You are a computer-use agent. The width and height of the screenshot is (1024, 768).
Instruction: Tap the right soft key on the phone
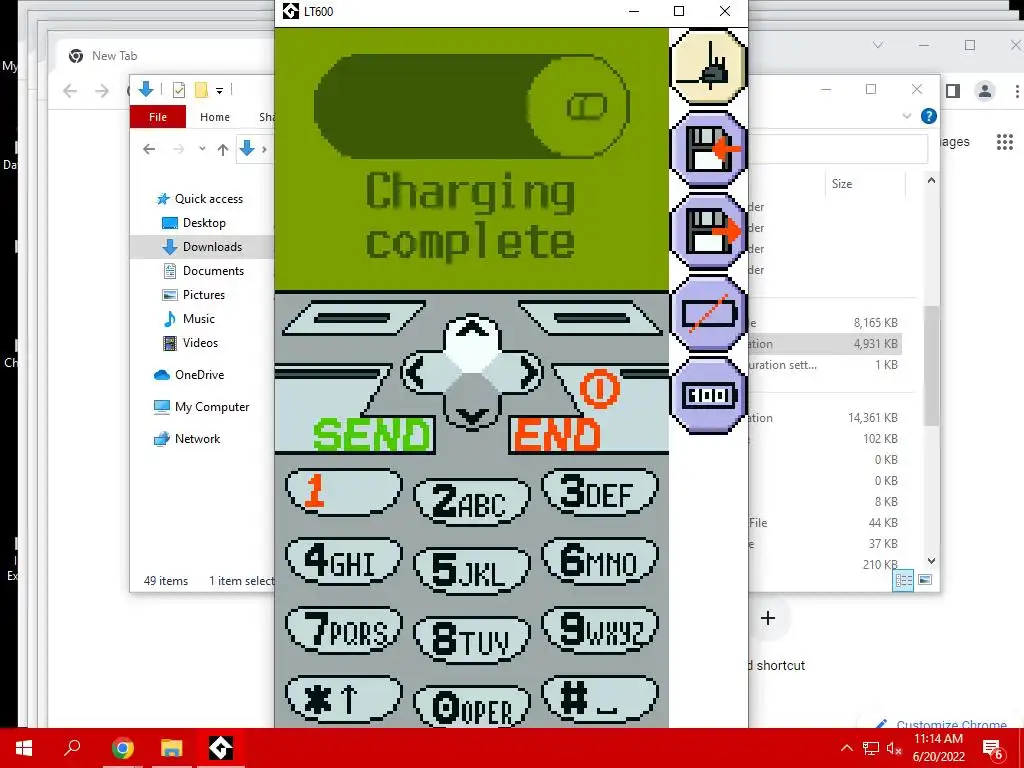(x=591, y=318)
